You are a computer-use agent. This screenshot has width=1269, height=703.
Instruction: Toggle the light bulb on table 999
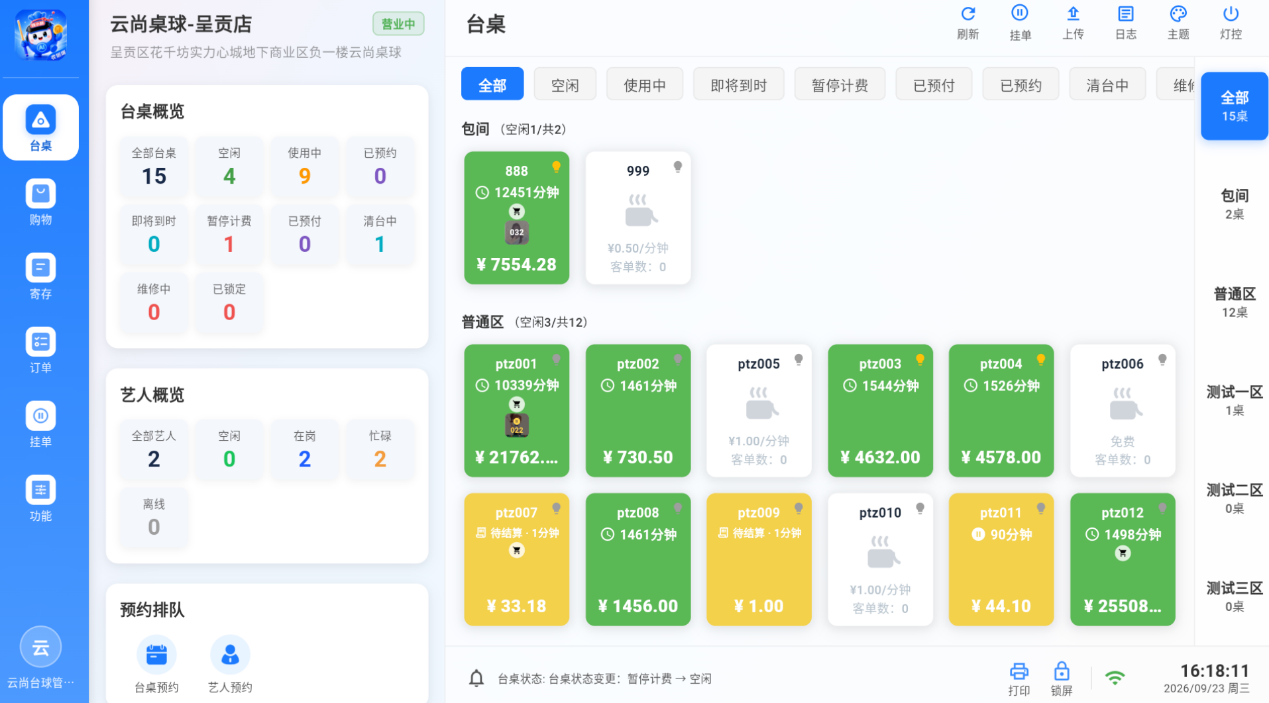[677, 167]
